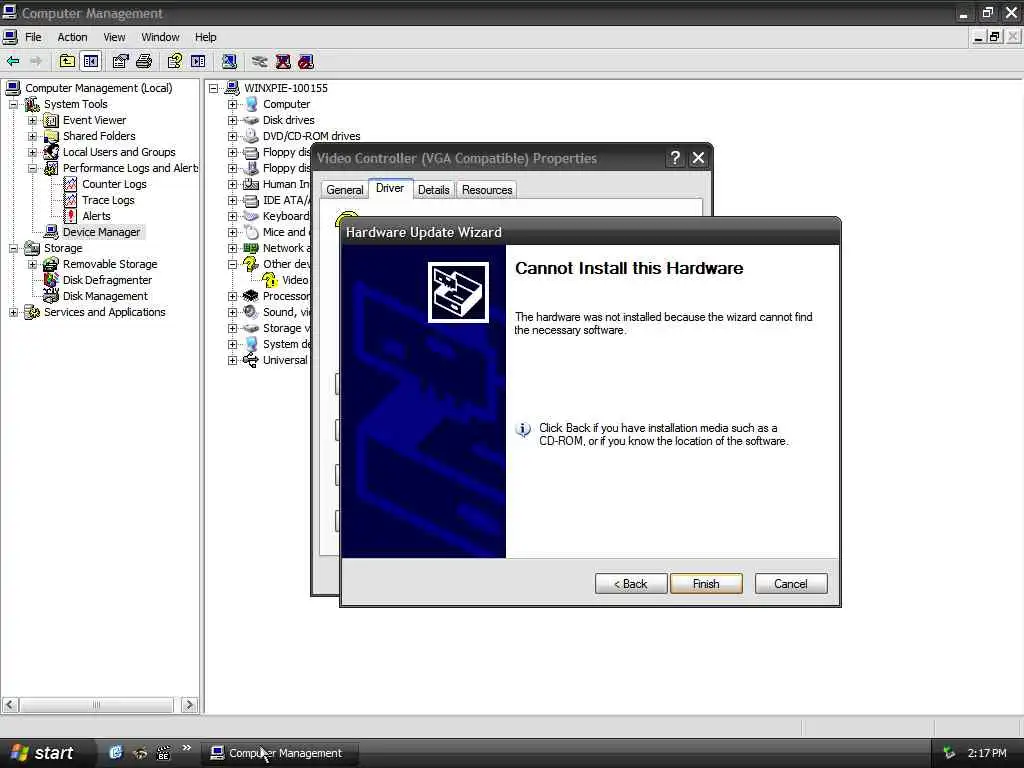Switch to the General tab

click(344, 189)
